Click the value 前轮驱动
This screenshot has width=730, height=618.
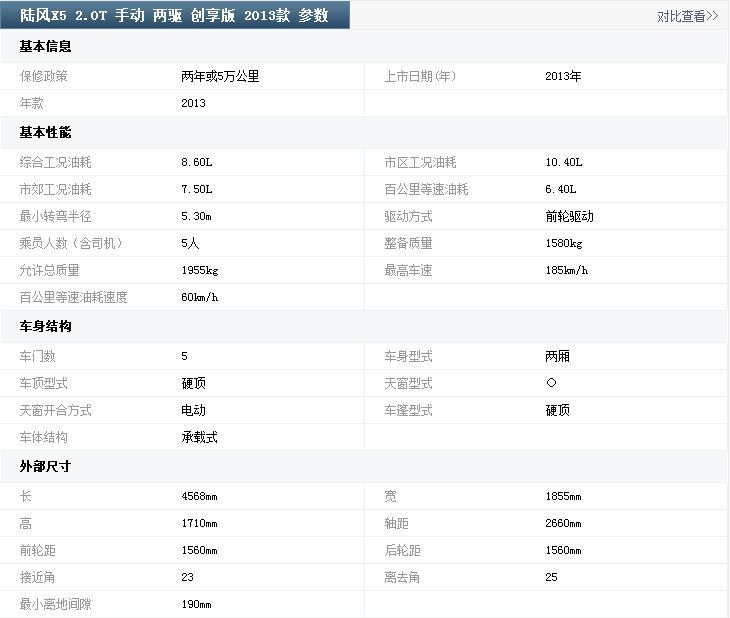[569, 217]
